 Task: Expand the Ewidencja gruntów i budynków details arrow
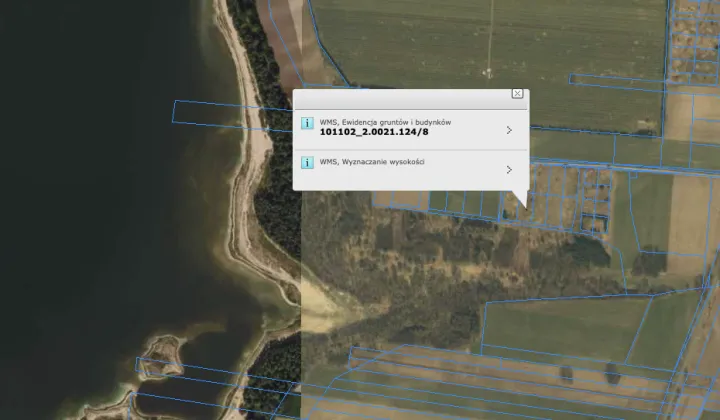point(509,130)
